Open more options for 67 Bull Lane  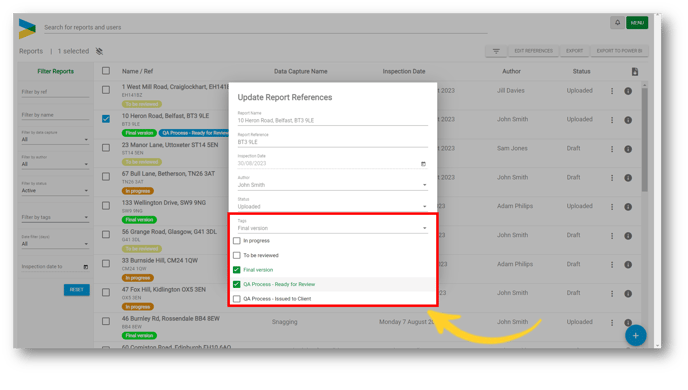tap(612, 178)
